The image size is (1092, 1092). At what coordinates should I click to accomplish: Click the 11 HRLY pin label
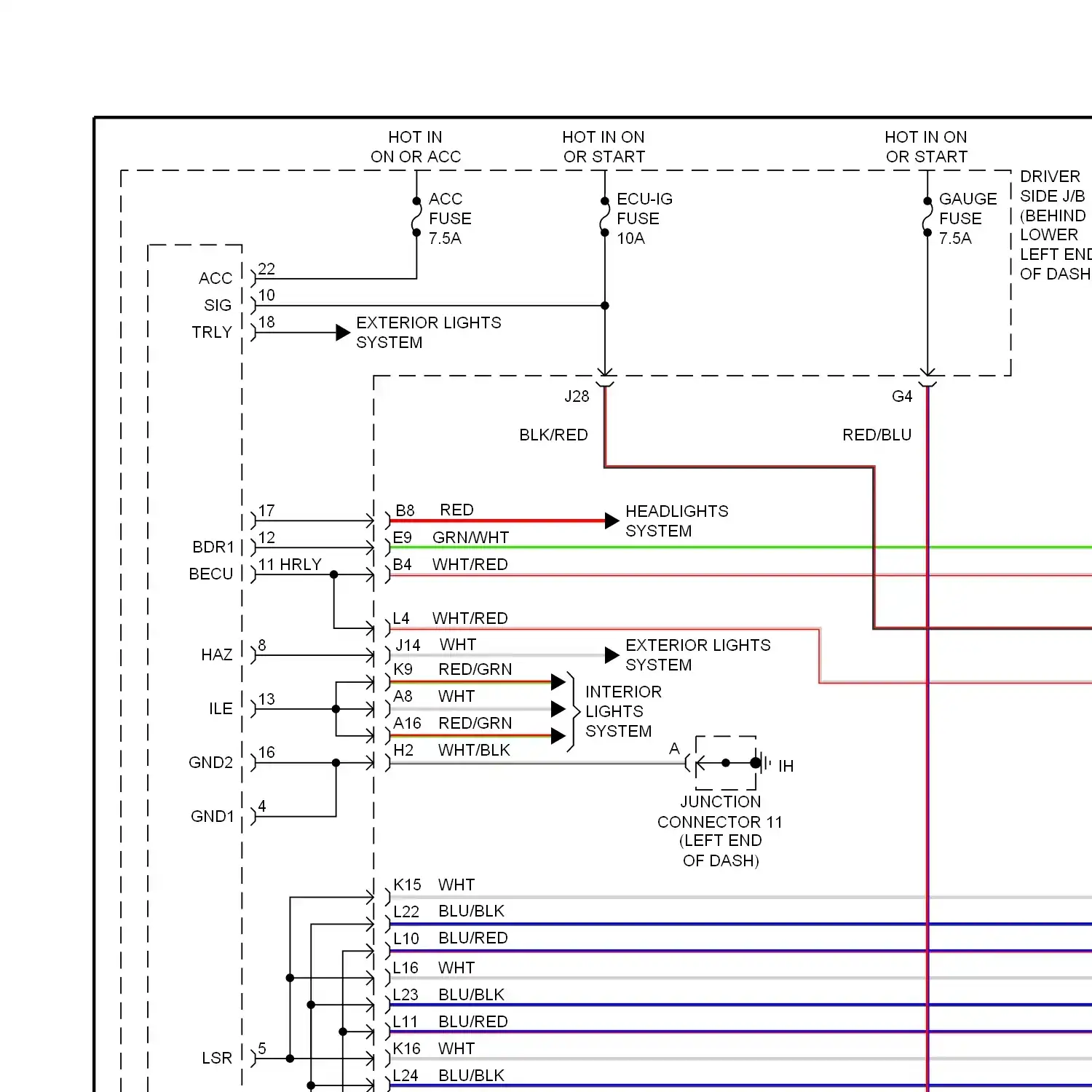click(x=290, y=564)
